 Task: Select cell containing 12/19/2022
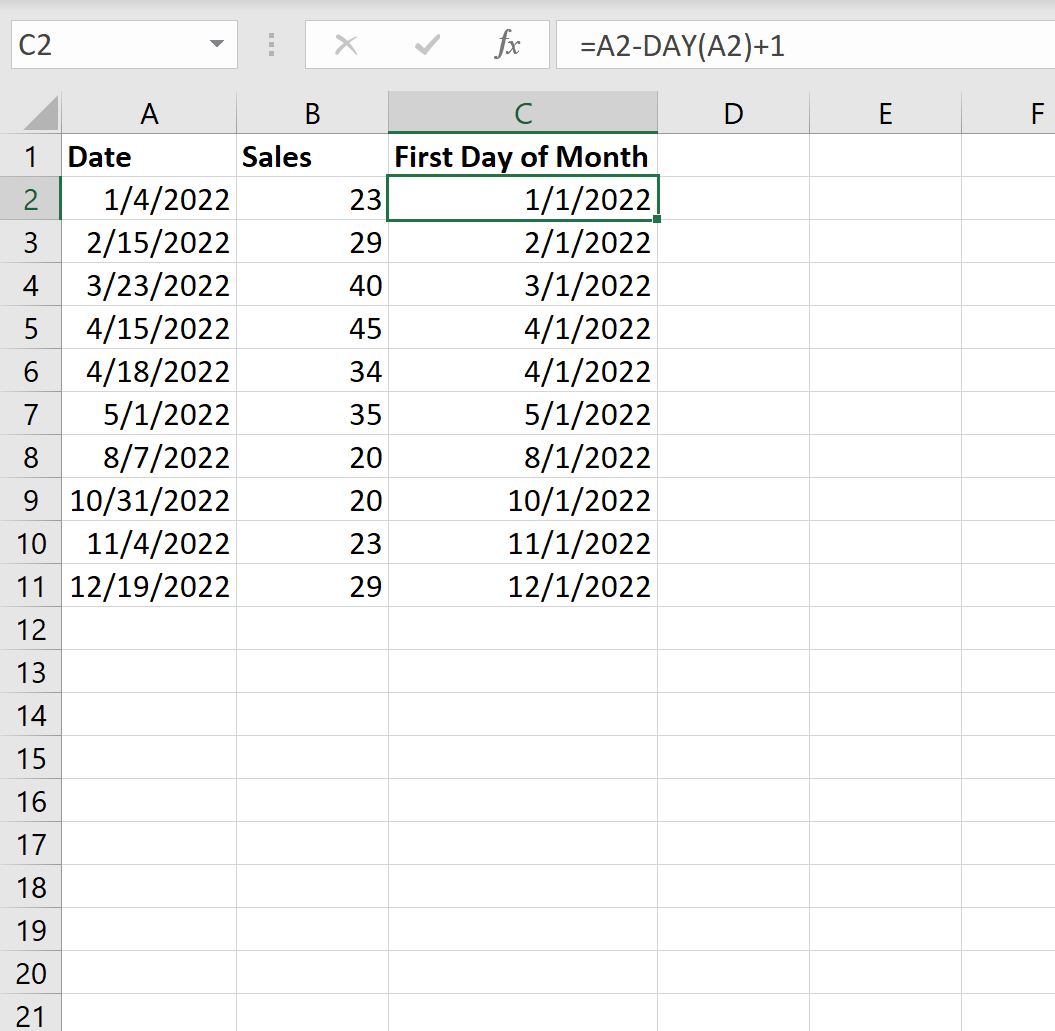(149, 586)
